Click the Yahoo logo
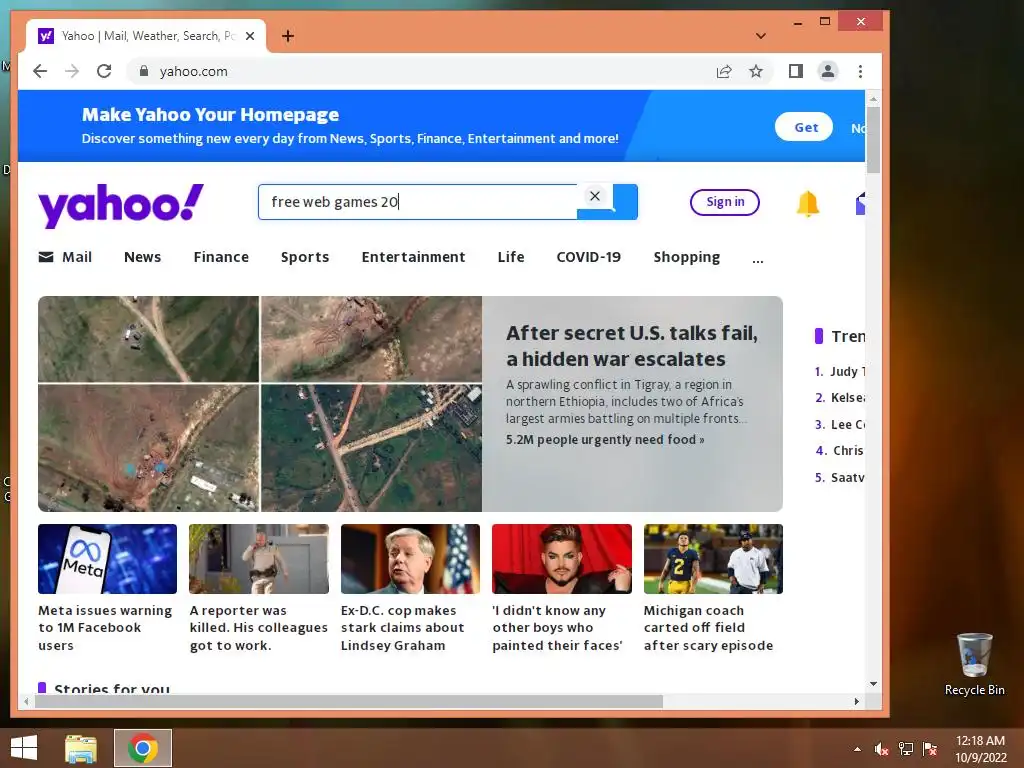This screenshot has height=768, width=1024. (121, 205)
